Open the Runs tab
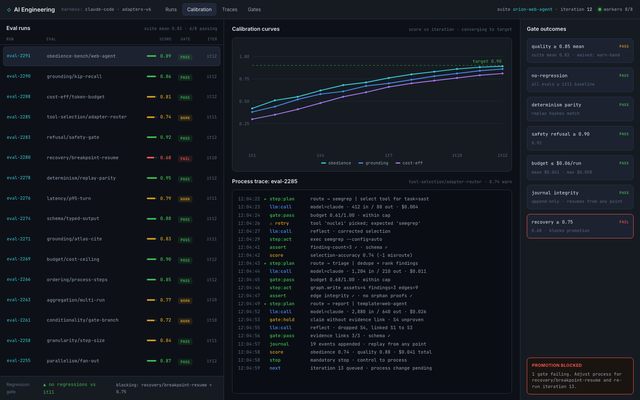Viewport: 640px width, 400px height. pos(171,9)
